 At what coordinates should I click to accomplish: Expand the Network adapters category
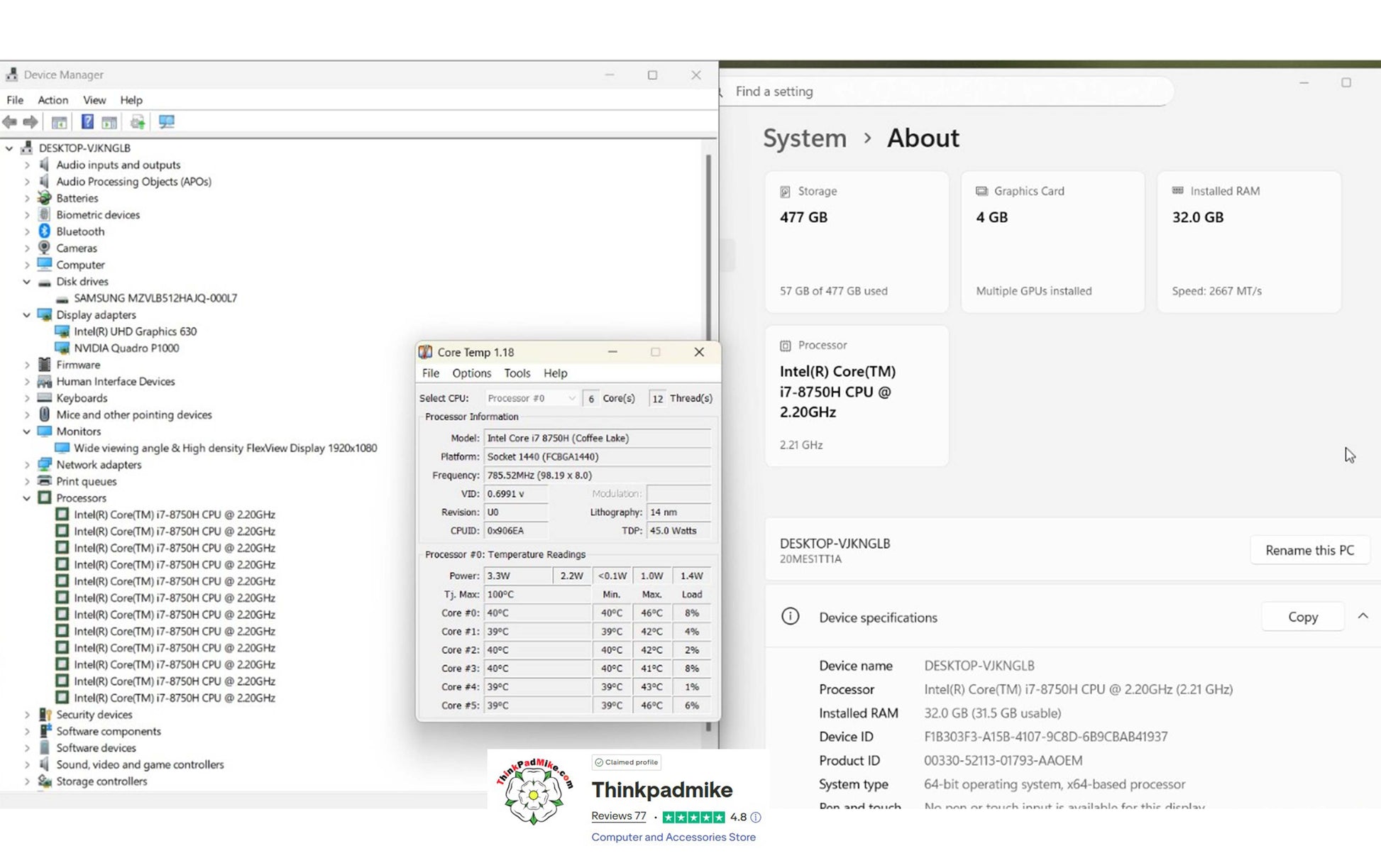(x=27, y=465)
